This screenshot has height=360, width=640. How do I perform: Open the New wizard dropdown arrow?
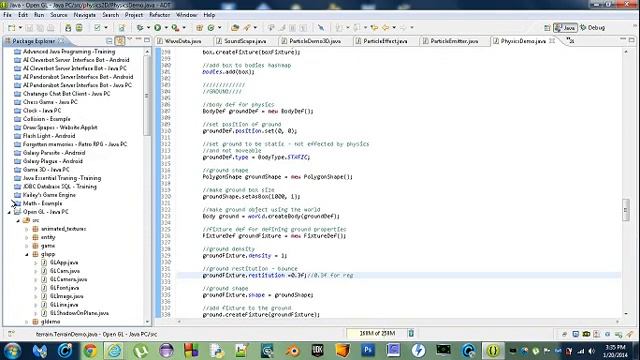[20, 28]
